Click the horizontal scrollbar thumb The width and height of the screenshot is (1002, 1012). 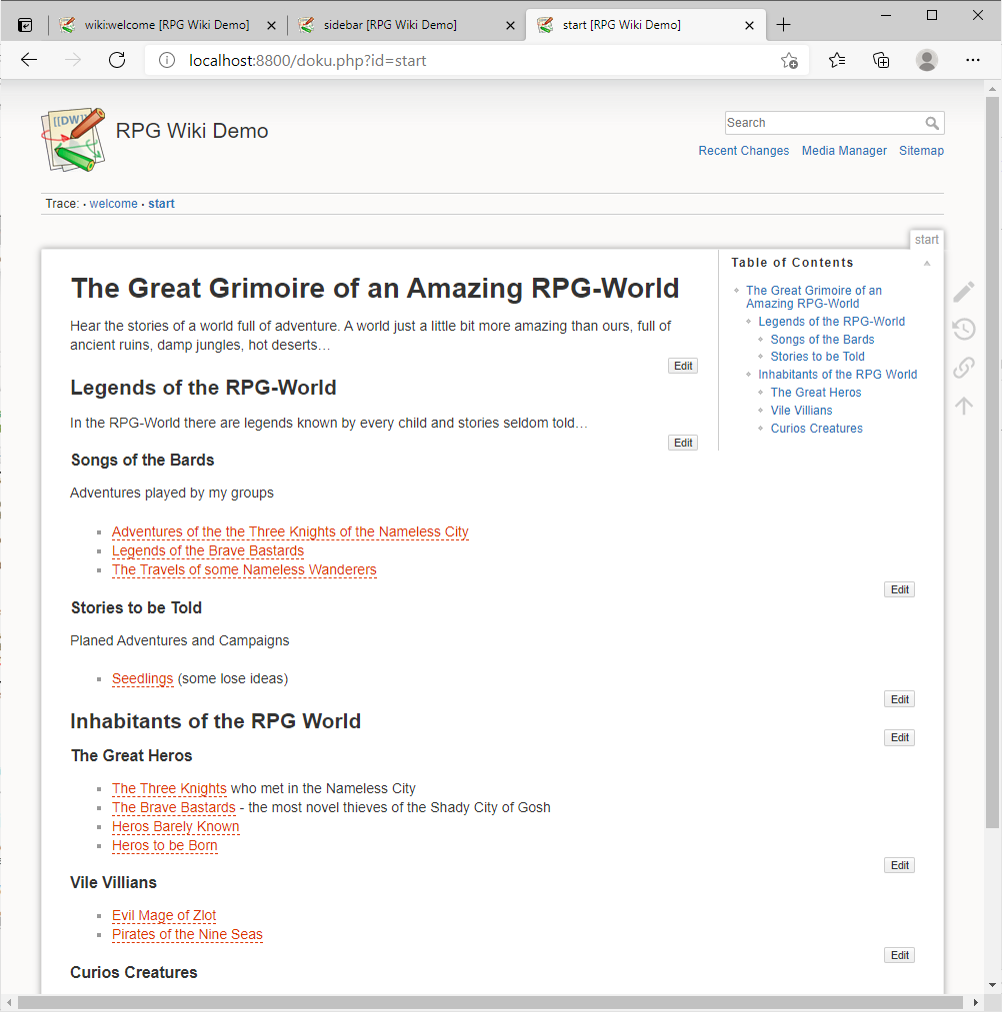[490, 1002]
